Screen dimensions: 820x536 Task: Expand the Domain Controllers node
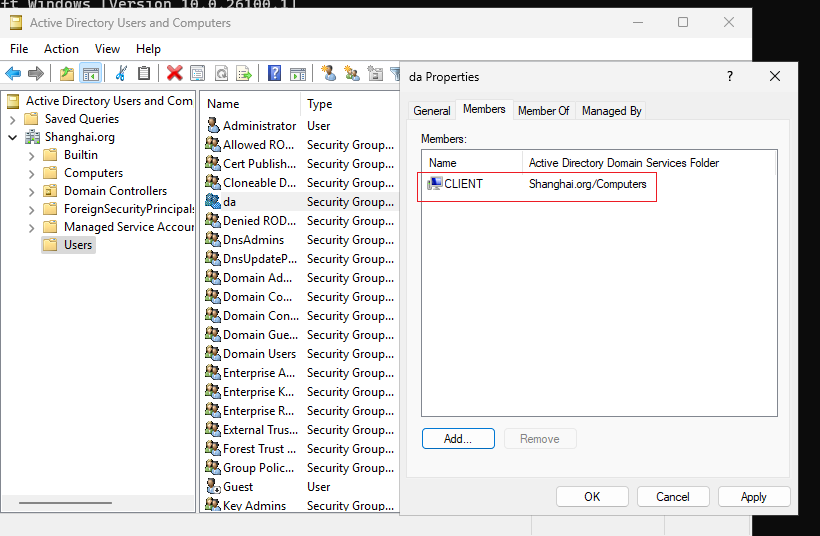(x=31, y=191)
